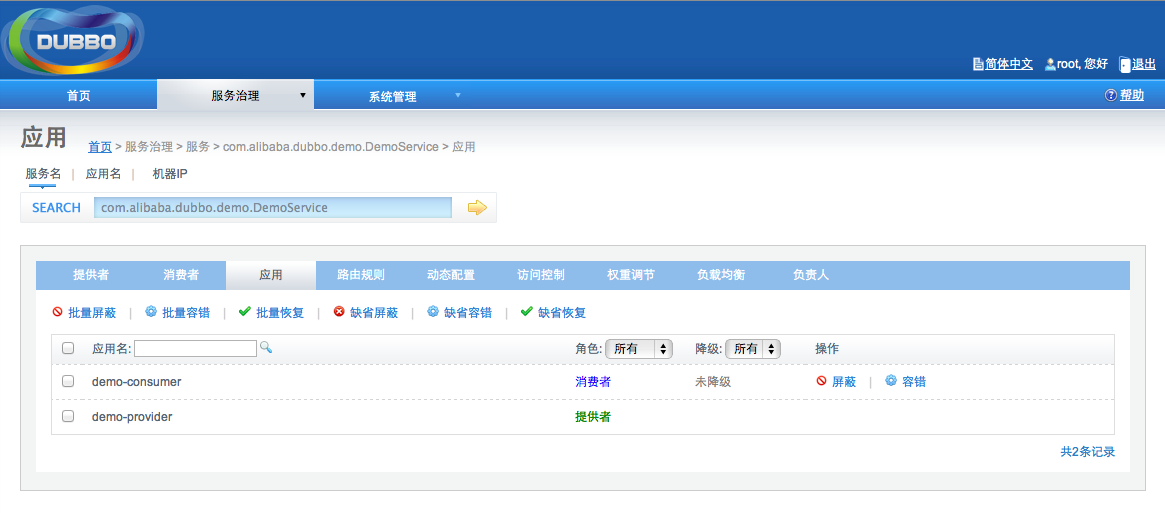The image size is (1165, 513).
Task: Click the red 缺省屏蔽 icon
Action: 339,312
